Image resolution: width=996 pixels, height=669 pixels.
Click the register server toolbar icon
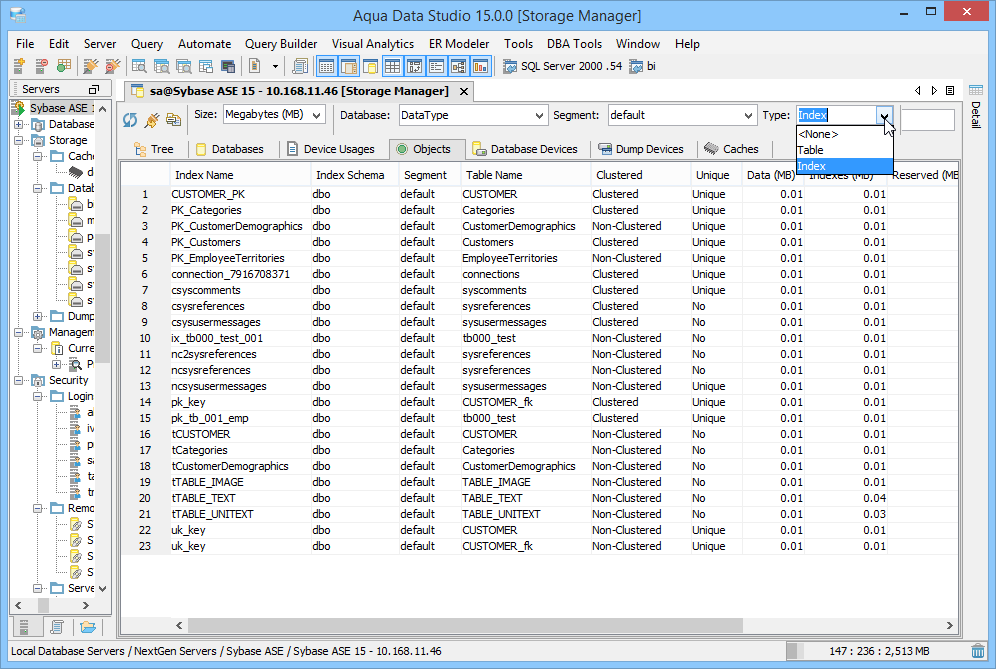[x=19, y=66]
